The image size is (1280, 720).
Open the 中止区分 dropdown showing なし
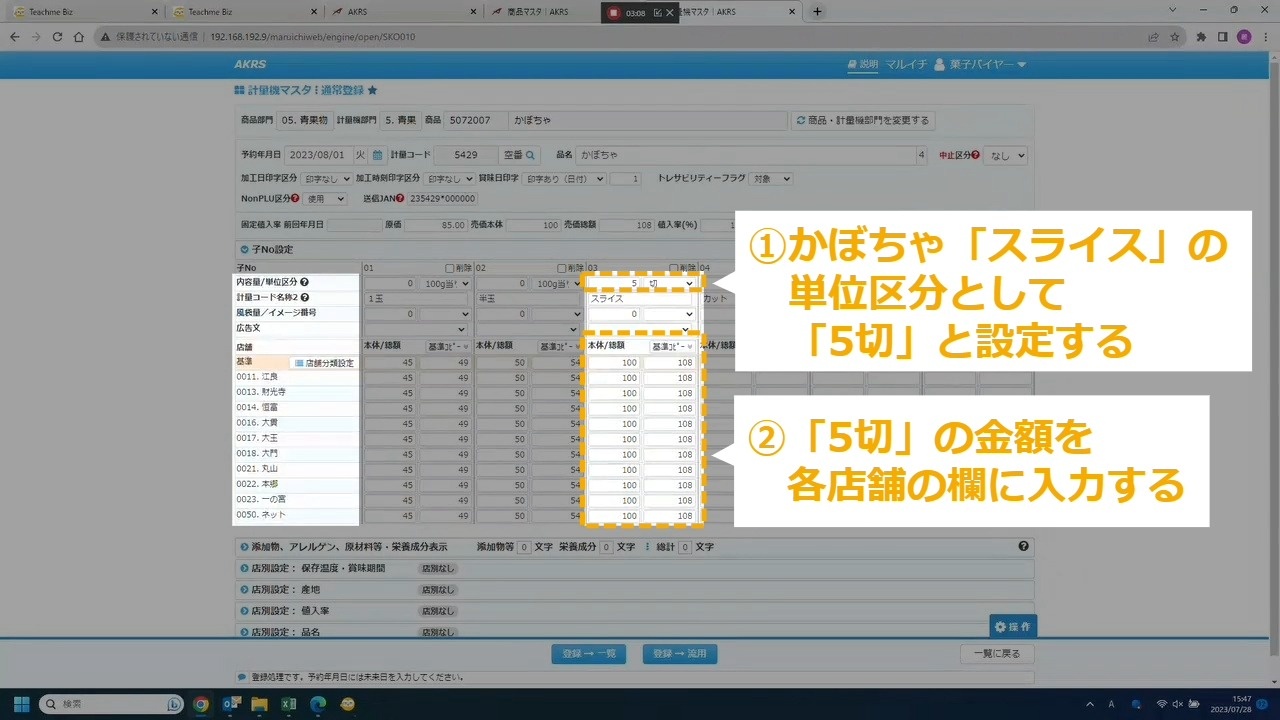click(1005, 156)
